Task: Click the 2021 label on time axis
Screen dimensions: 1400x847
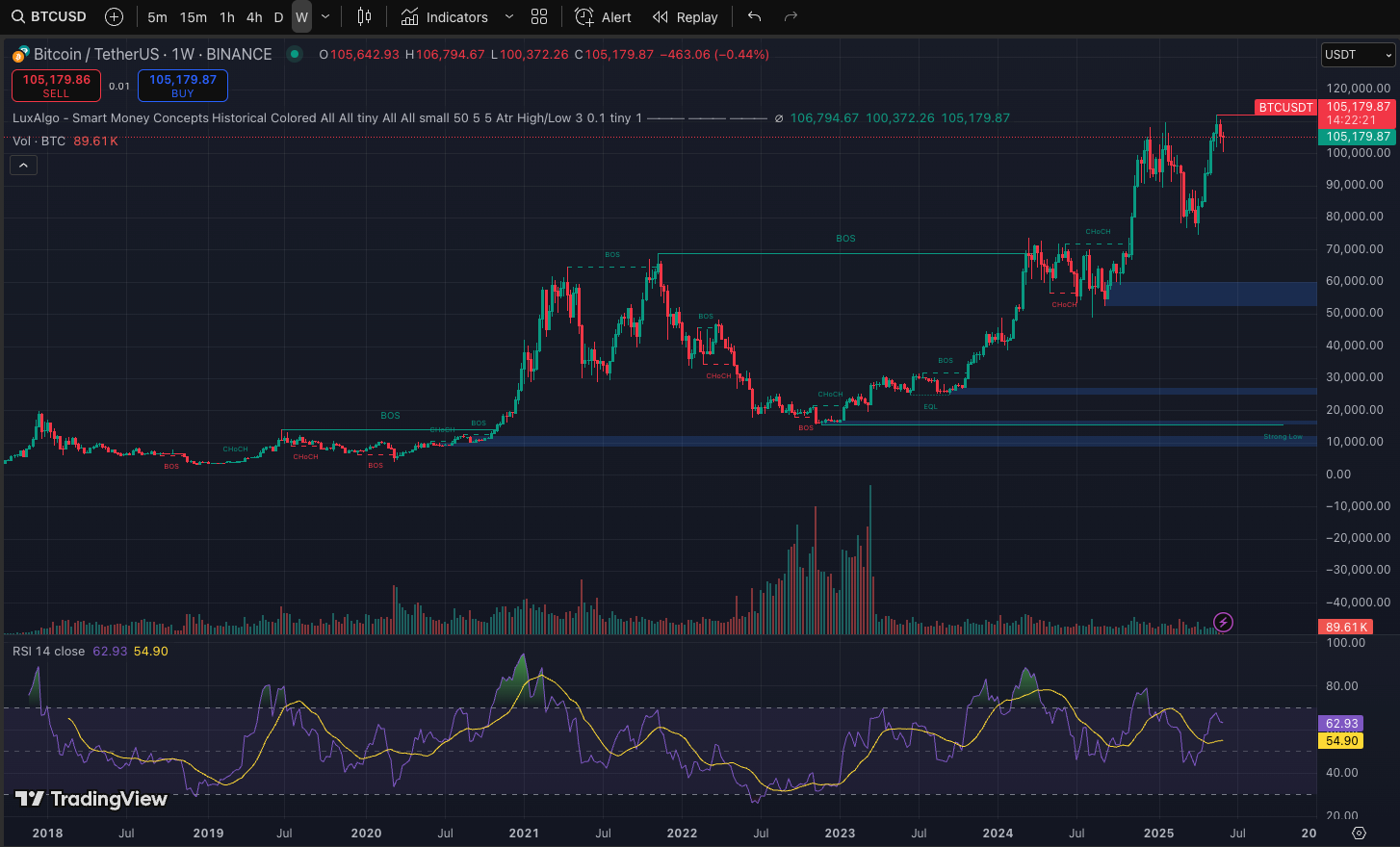Action: tap(524, 834)
